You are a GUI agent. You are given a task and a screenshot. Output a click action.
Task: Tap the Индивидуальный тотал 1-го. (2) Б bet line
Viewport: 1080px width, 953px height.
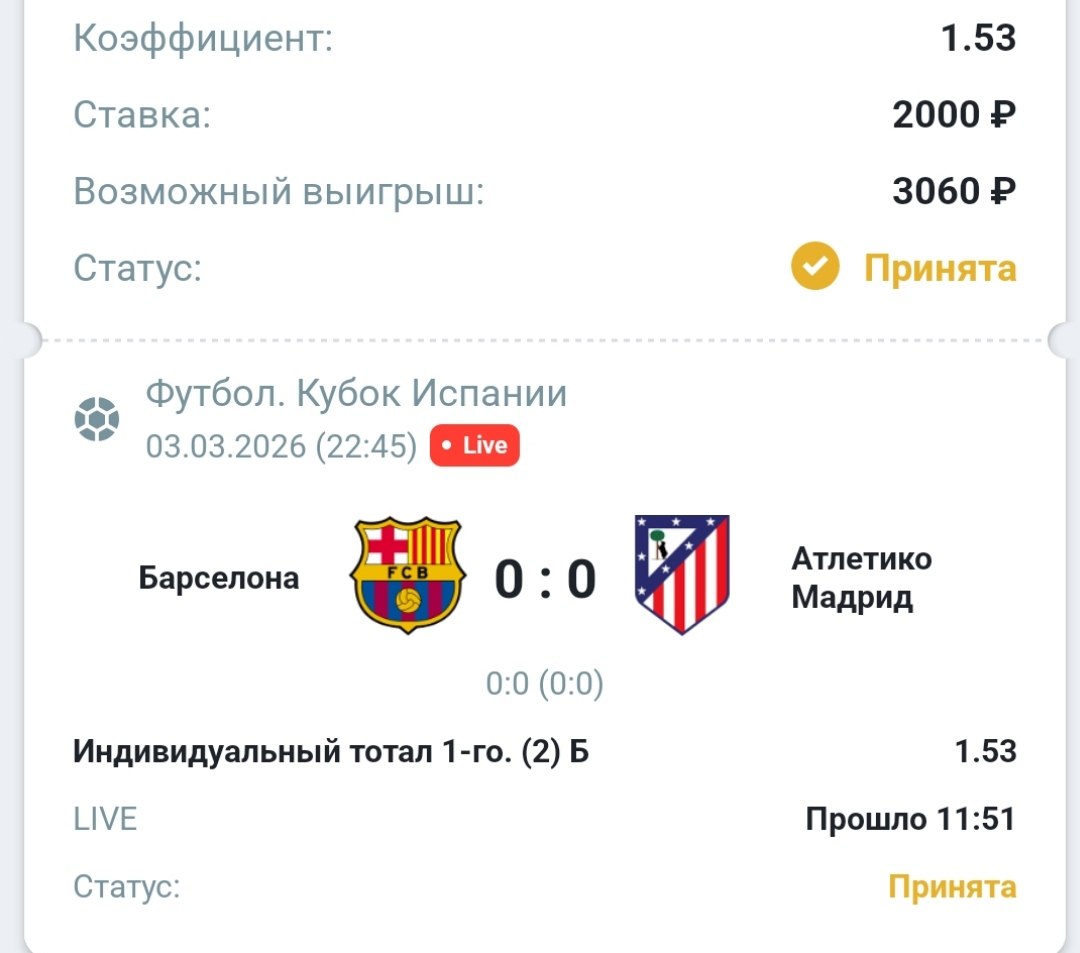(x=331, y=751)
